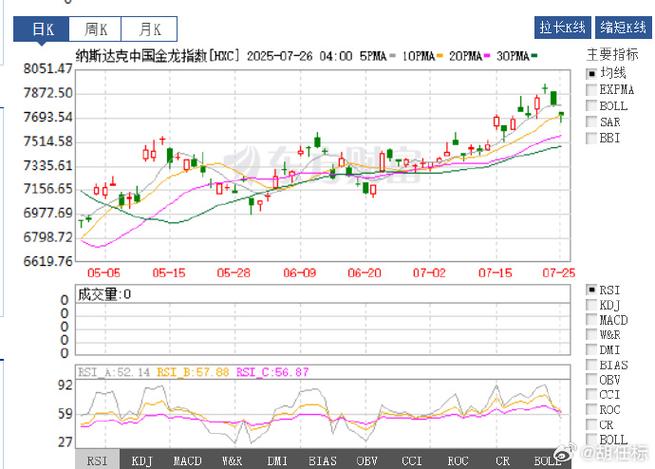Click the 缩短K线 shorten button
This screenshot has height=469, width=655.
623,28
